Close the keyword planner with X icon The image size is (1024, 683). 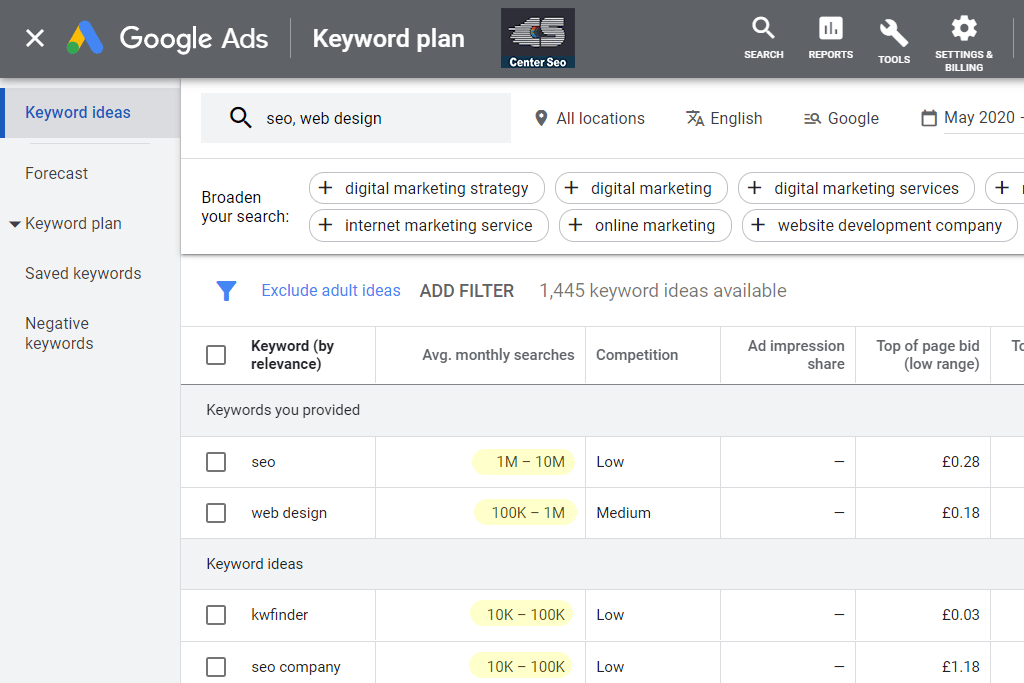35,39
